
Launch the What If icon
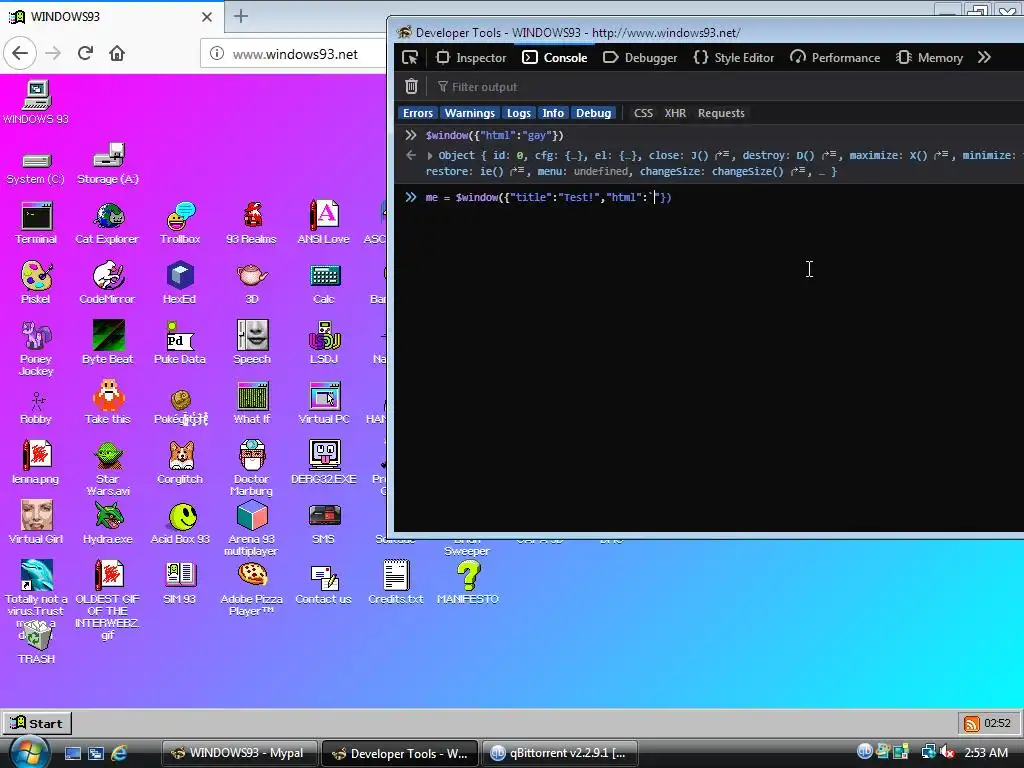[252, 403]
